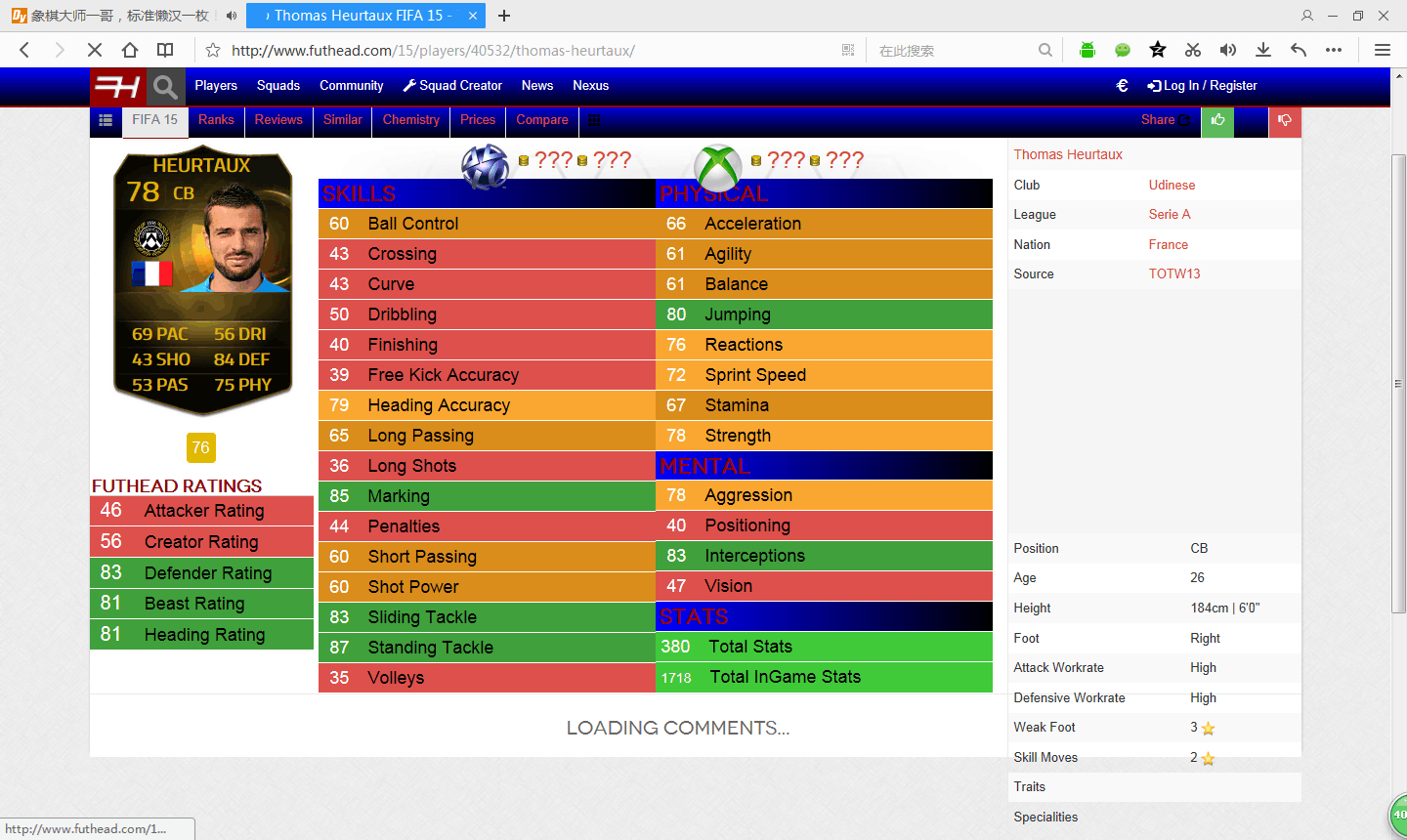Image resolution: width=1407 pixels, height=840 pixels.
Task: Click the Thomas Heurtaux name heading
Action: (x=1068, y=154)
